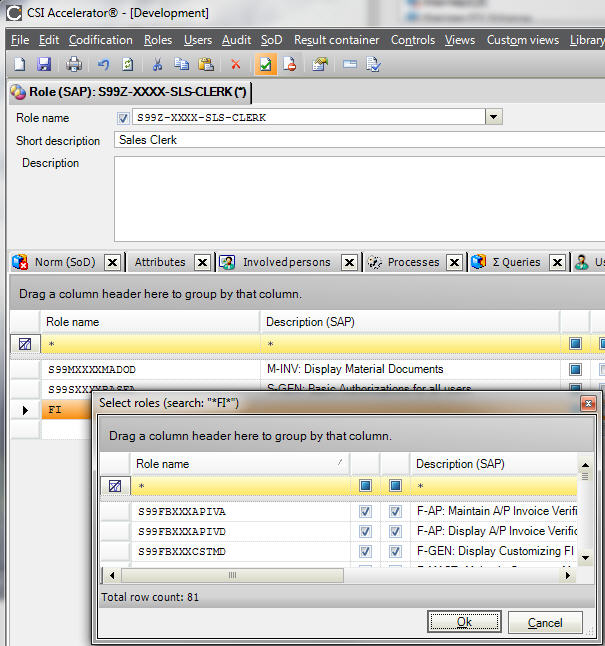Sort by dialog Role name column header
Image resolution: width=605 pixels, height=646 pixels.
click(x=239, y=464)
